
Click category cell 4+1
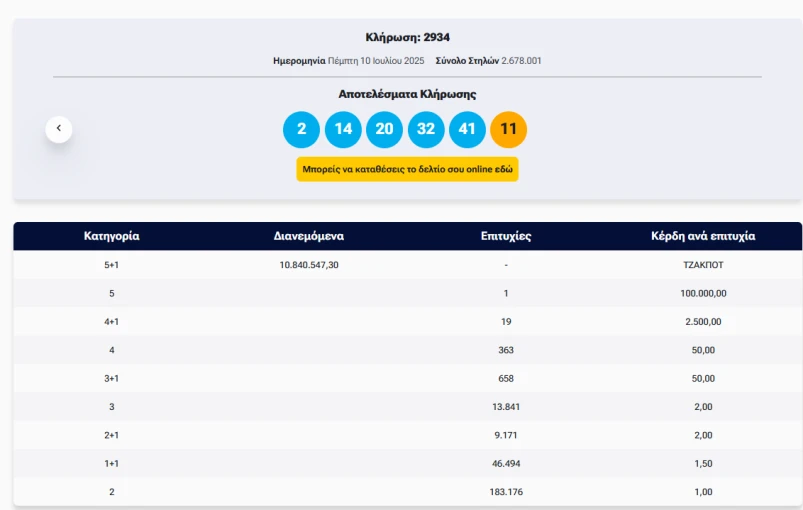click(x=112, y=322)
